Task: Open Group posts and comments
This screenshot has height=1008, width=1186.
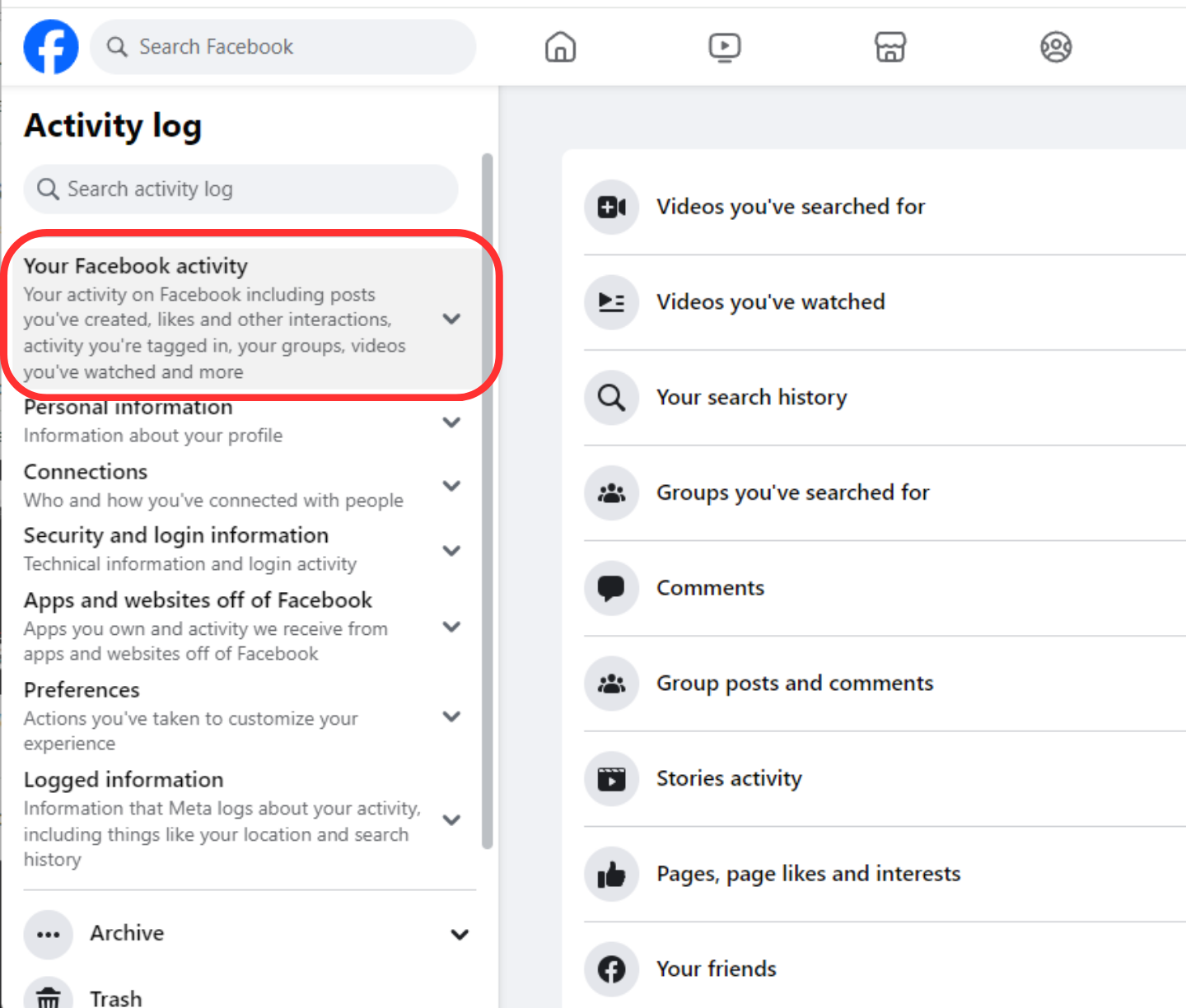Action: [794, 684]
